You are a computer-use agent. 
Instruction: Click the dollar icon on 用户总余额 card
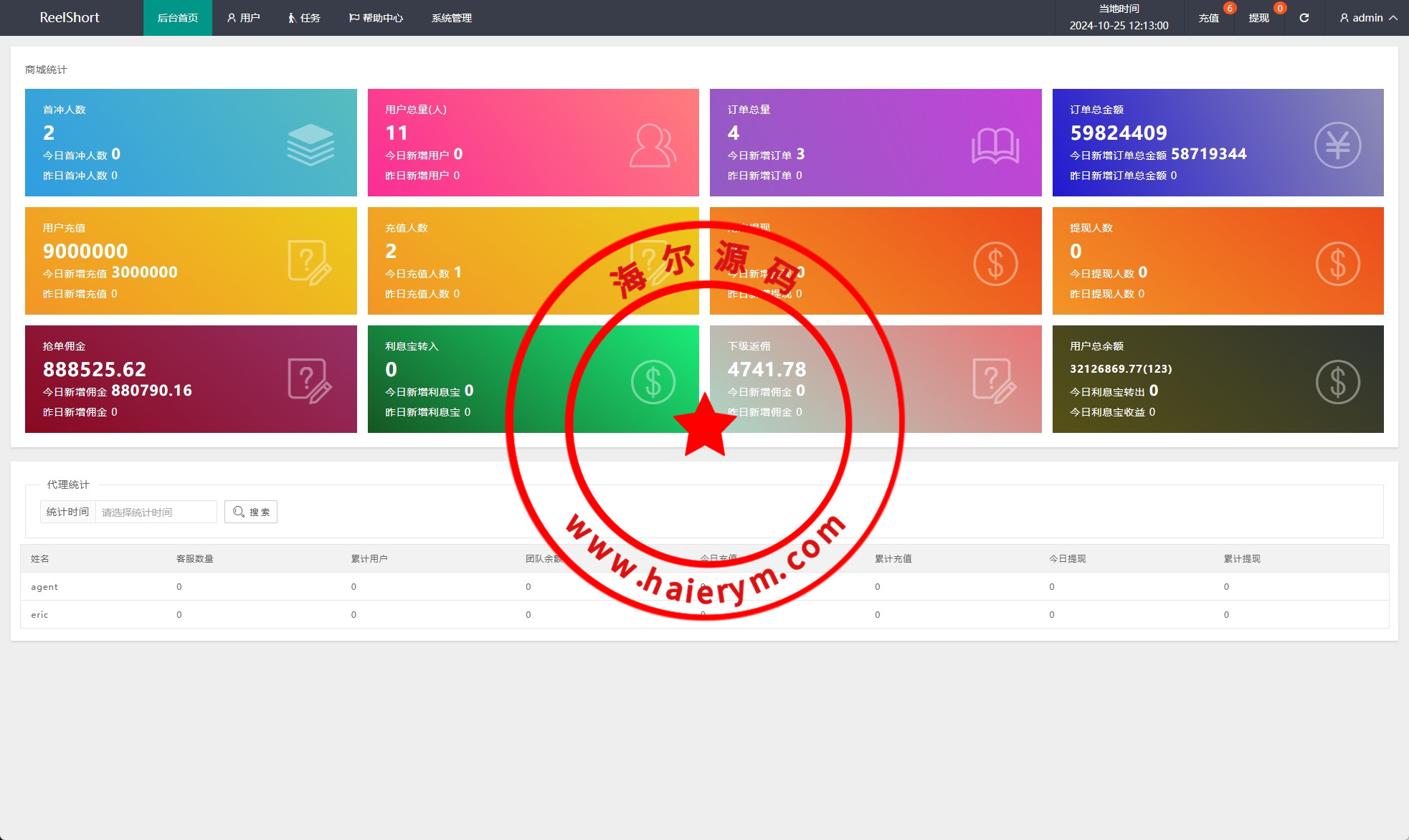[x=1337, y=382]
